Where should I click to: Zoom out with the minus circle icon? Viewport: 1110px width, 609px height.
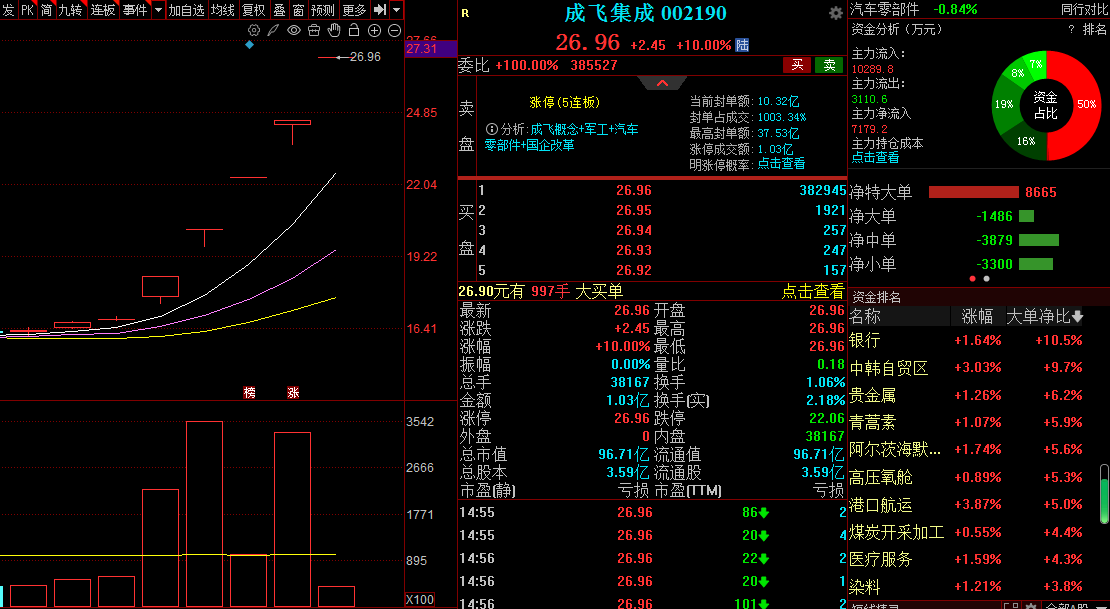click(394, 30)
